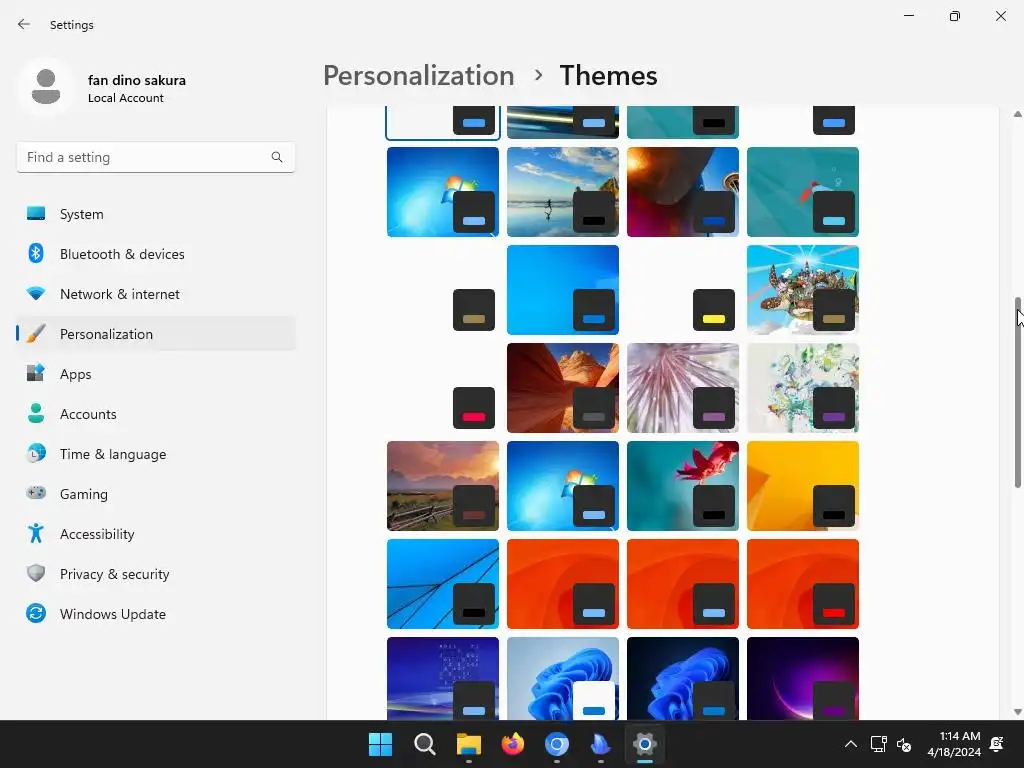Screen dimensions: 1024x768
Task: Select the teal hummingbird theme
Action: click(803, 192)
